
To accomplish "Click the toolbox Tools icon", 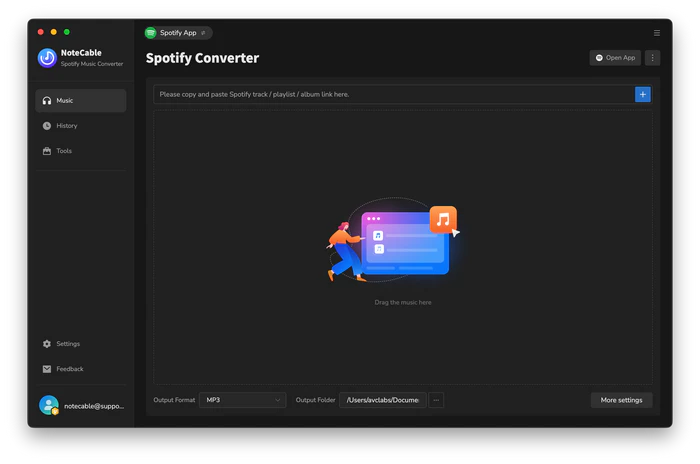I will pyautogui.click(x=47, y=151).
